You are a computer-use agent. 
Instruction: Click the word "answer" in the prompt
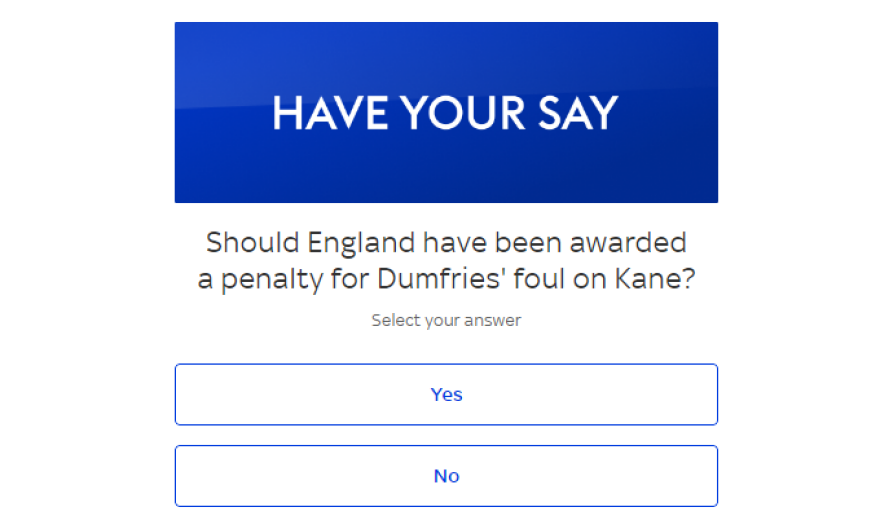tap(497, 321)
